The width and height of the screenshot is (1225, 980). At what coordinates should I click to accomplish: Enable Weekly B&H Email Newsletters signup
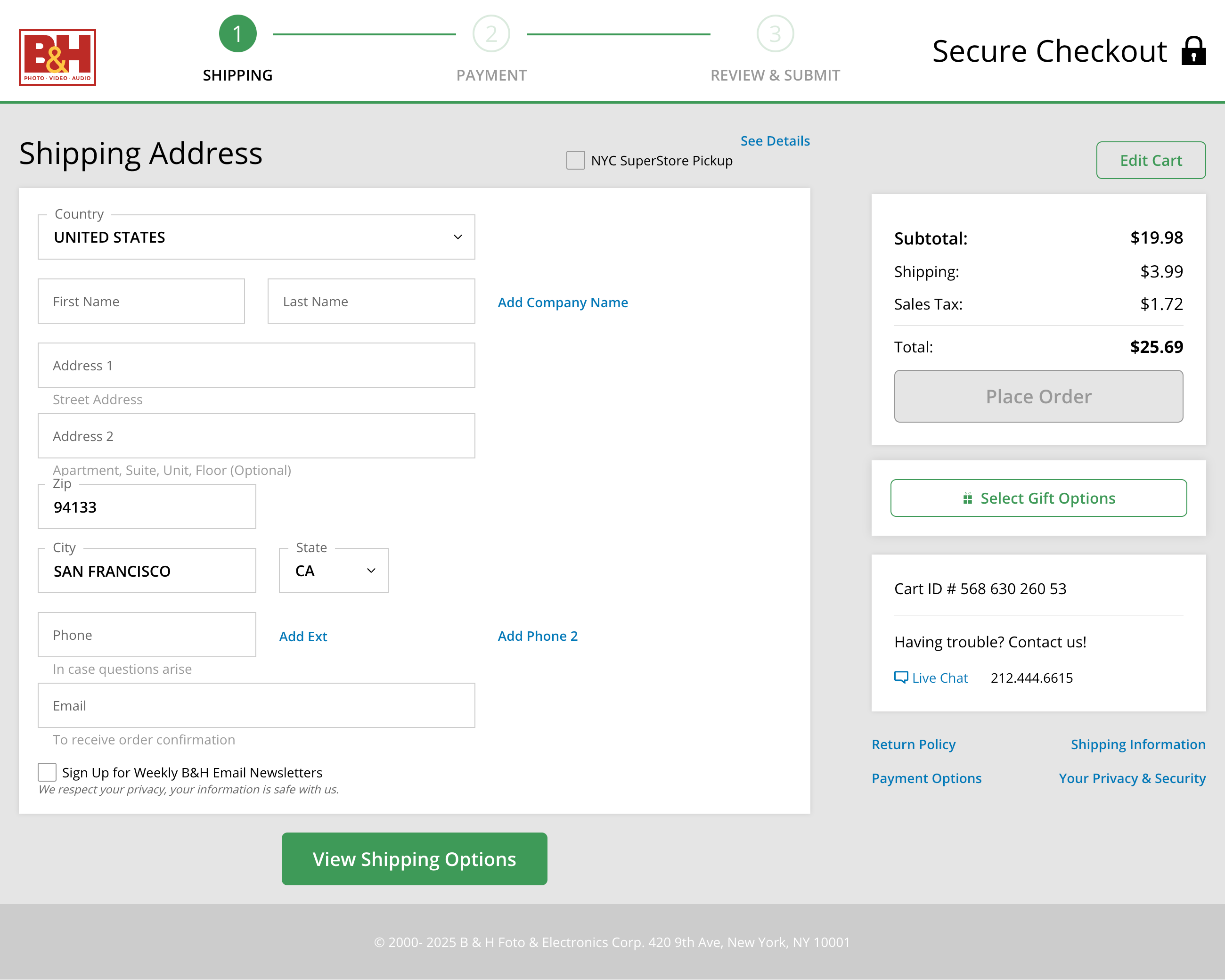click(x=47, y=772)
